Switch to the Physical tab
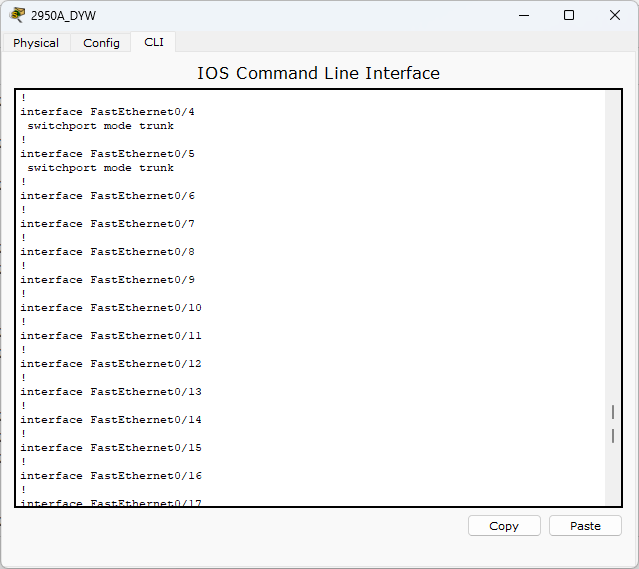This screenshot has height=569, width=639. tap(36, 43)
